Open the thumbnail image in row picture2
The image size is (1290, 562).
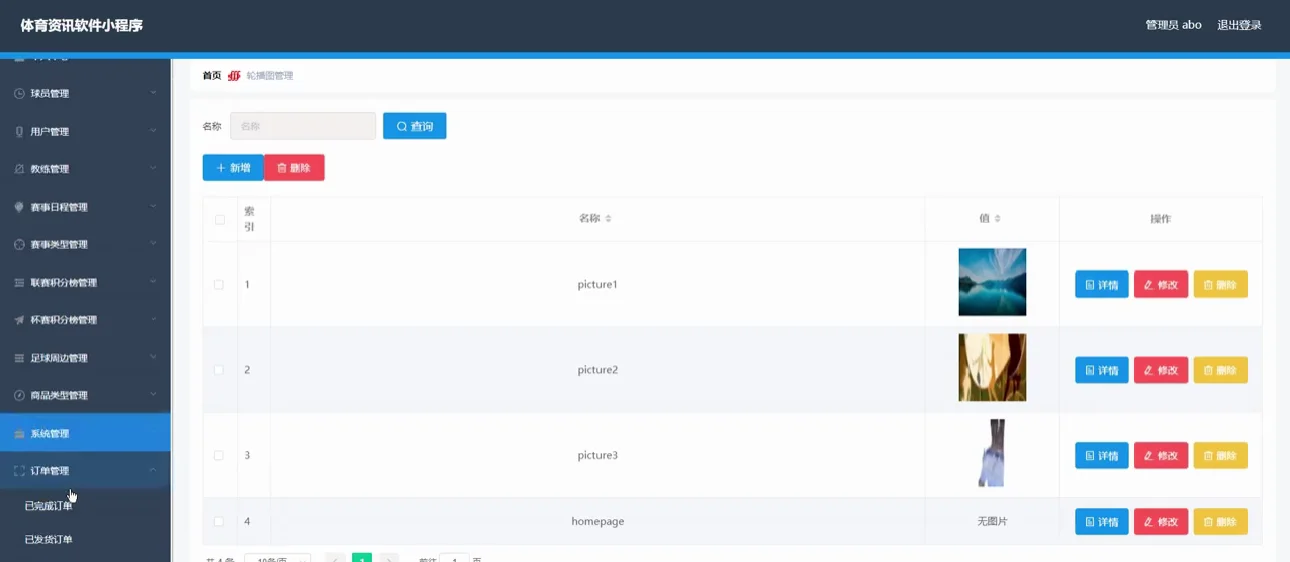pos(992,367)
